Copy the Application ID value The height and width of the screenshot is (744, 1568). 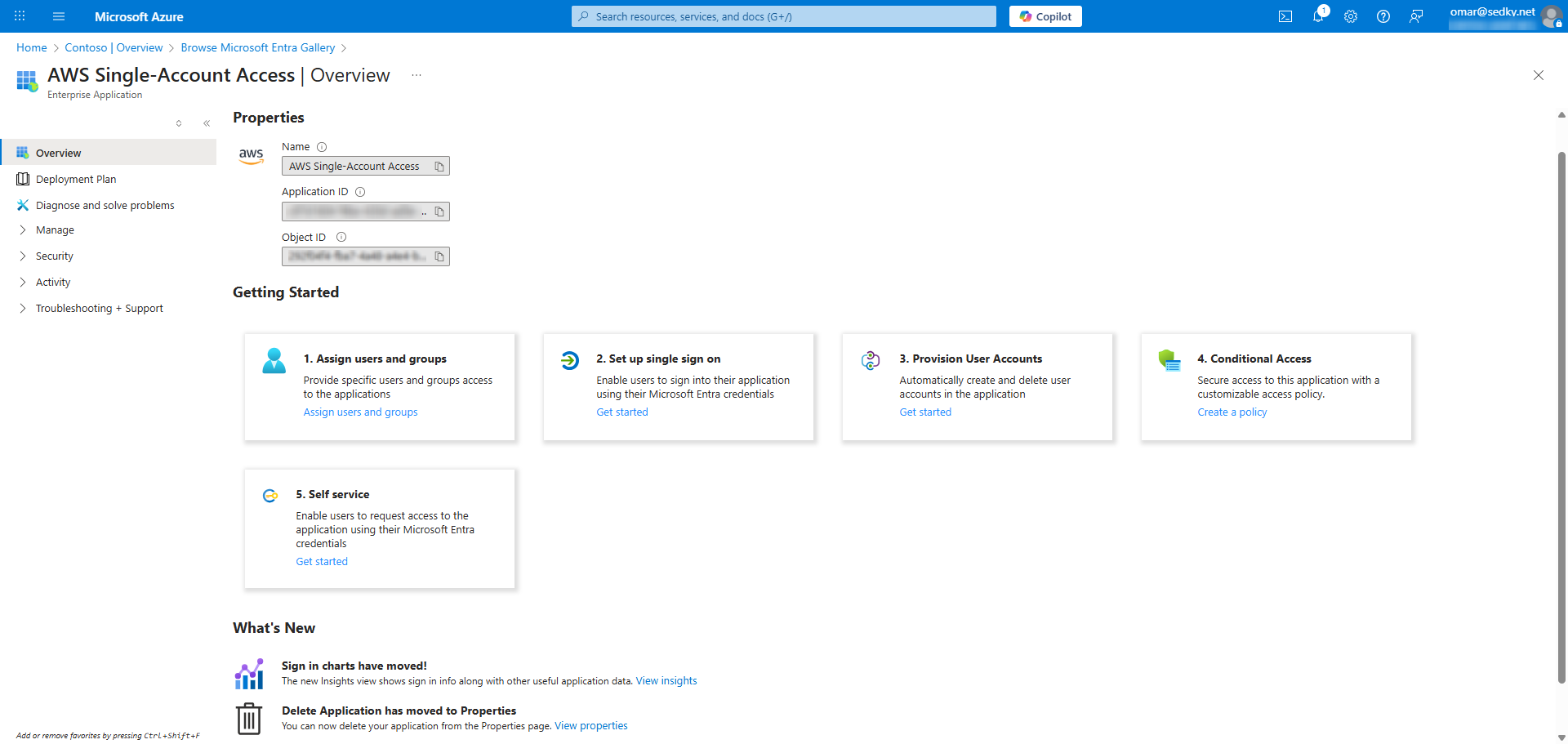pyautogui.click(x=439, y=212)
